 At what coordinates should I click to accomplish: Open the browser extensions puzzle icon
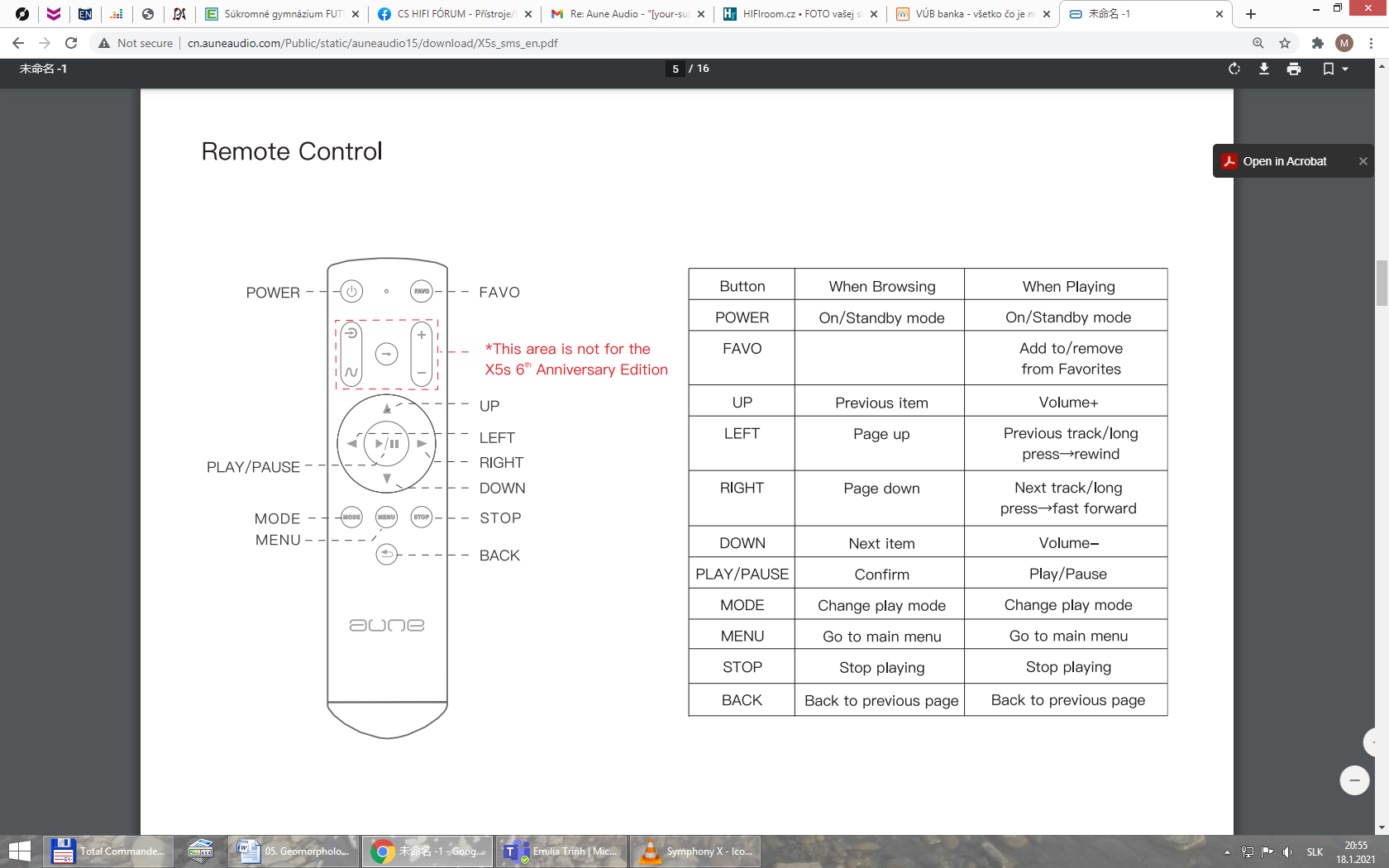(x=1317, y=43)
